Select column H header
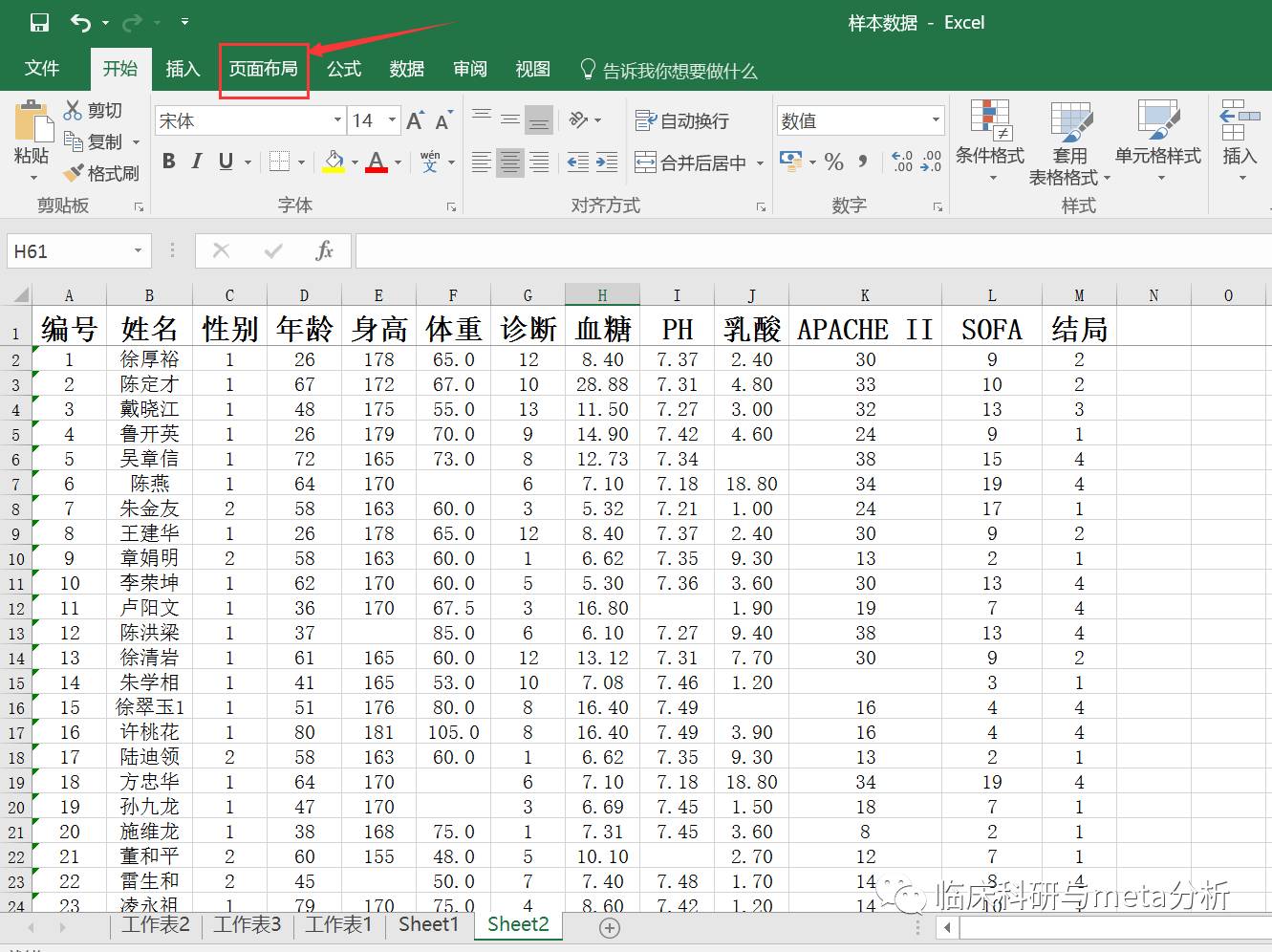This screenshot has height=952, width=1272. (602, 294)
